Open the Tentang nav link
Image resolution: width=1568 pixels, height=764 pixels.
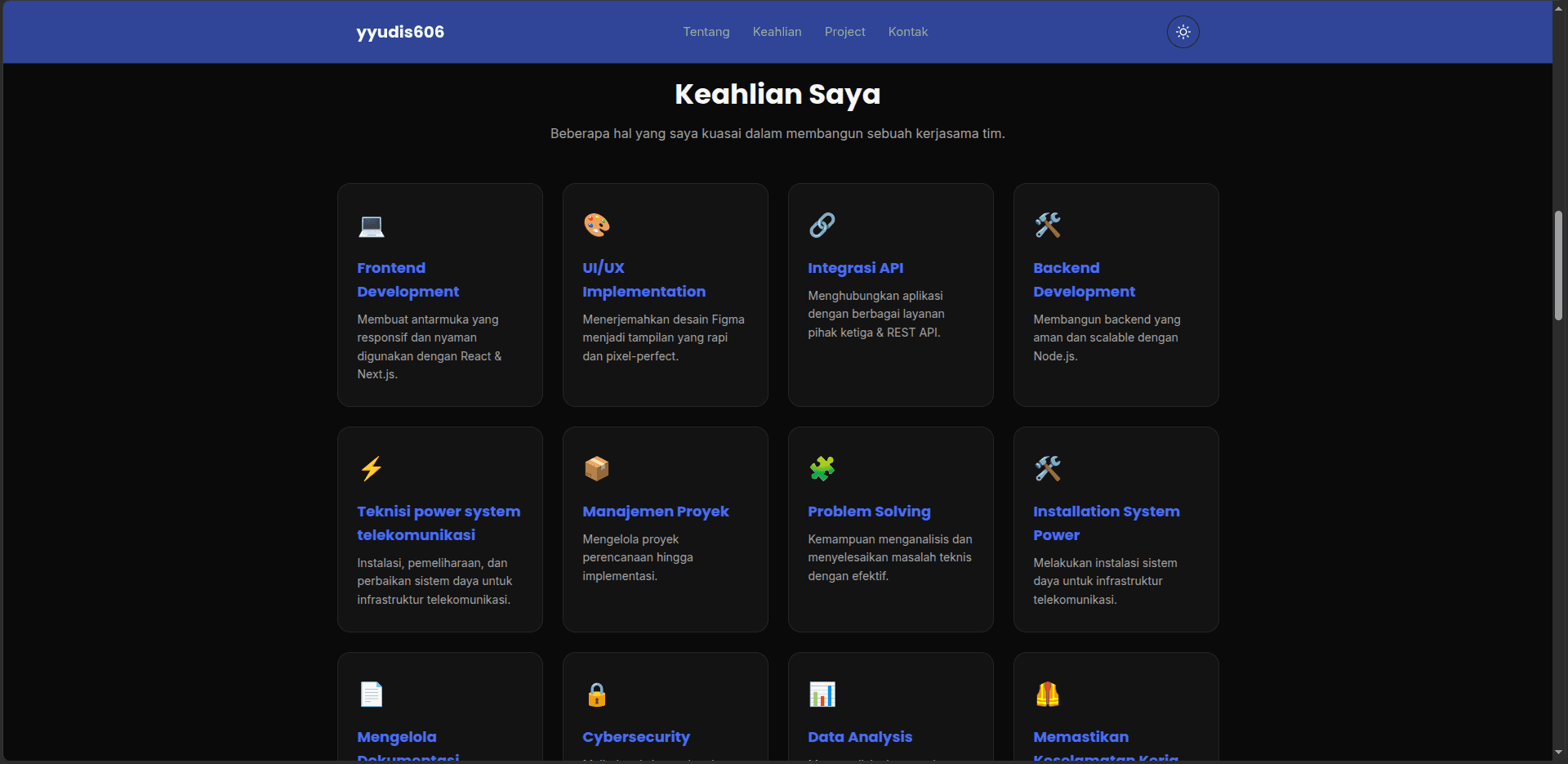(706, 32)
